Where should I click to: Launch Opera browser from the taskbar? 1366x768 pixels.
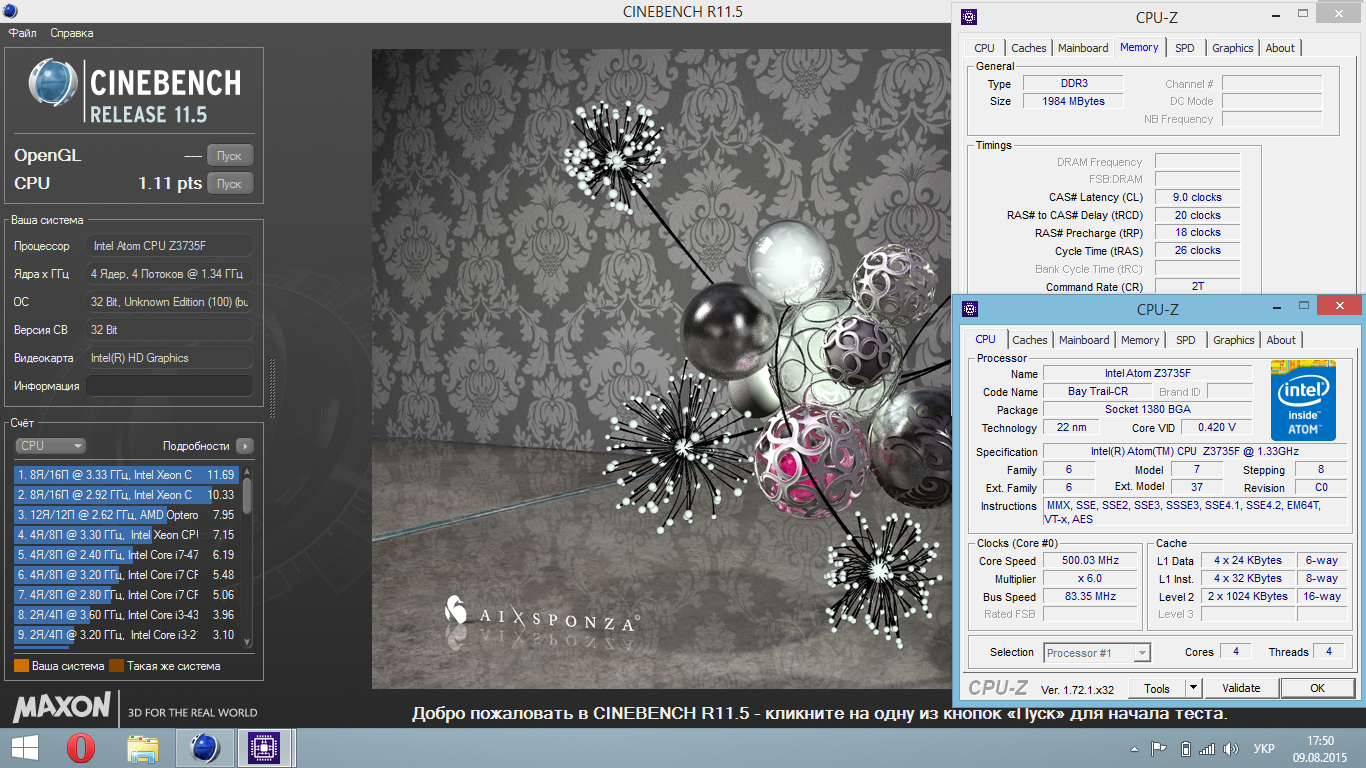click(x=81, y=748)
